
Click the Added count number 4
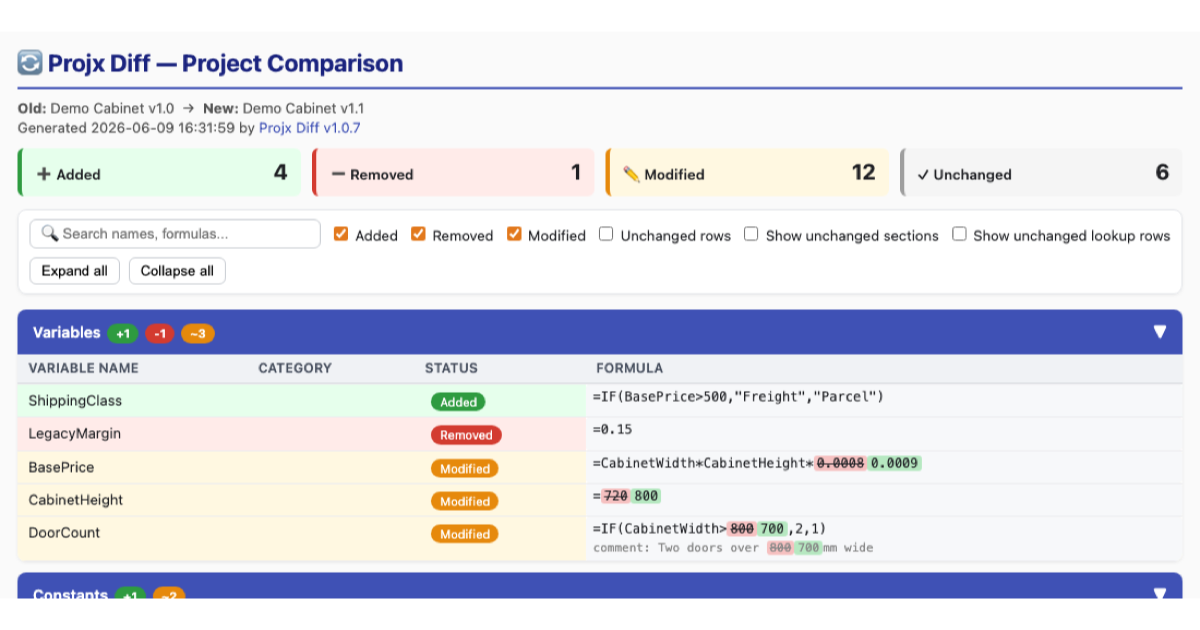(x=280, y=172)
